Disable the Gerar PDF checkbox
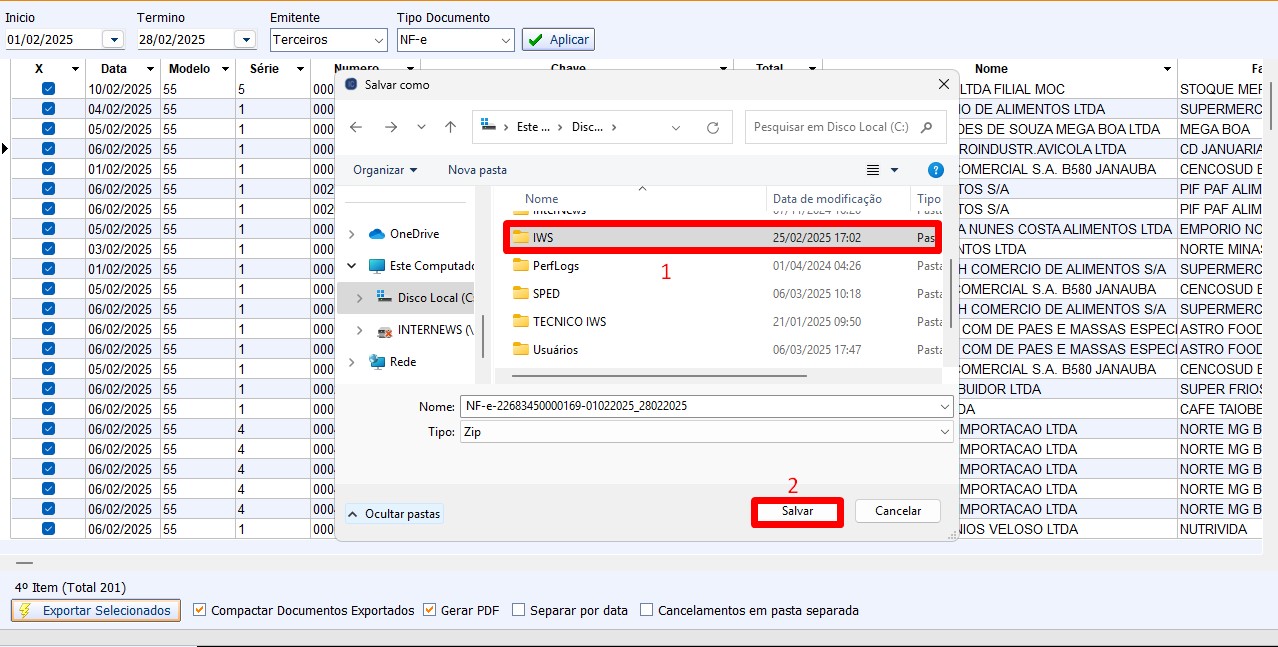Image resolution: width=1278 pixels, height=647 pixels. 430,610
